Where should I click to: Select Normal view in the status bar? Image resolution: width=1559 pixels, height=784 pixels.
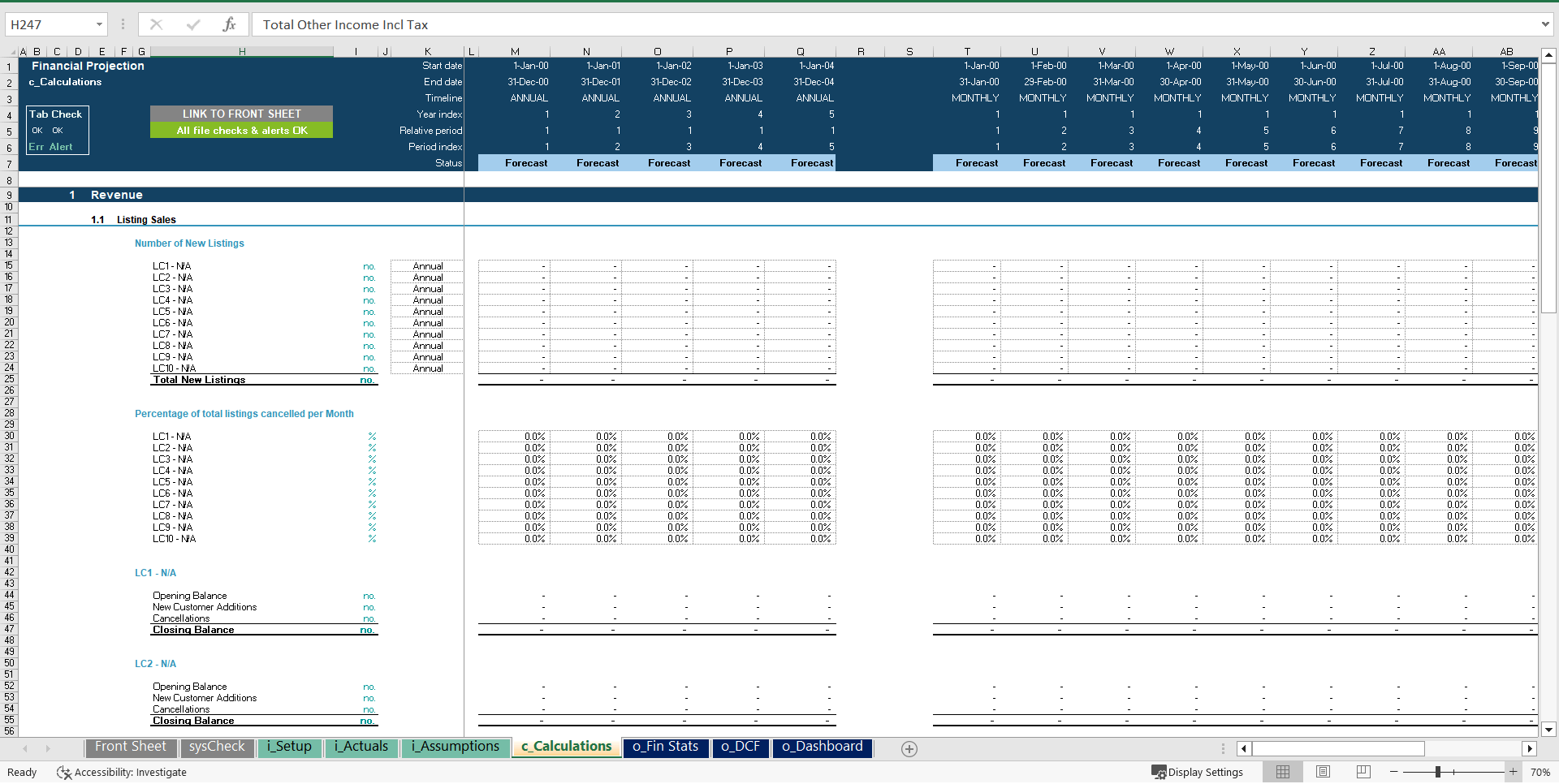pos(1284,772)
